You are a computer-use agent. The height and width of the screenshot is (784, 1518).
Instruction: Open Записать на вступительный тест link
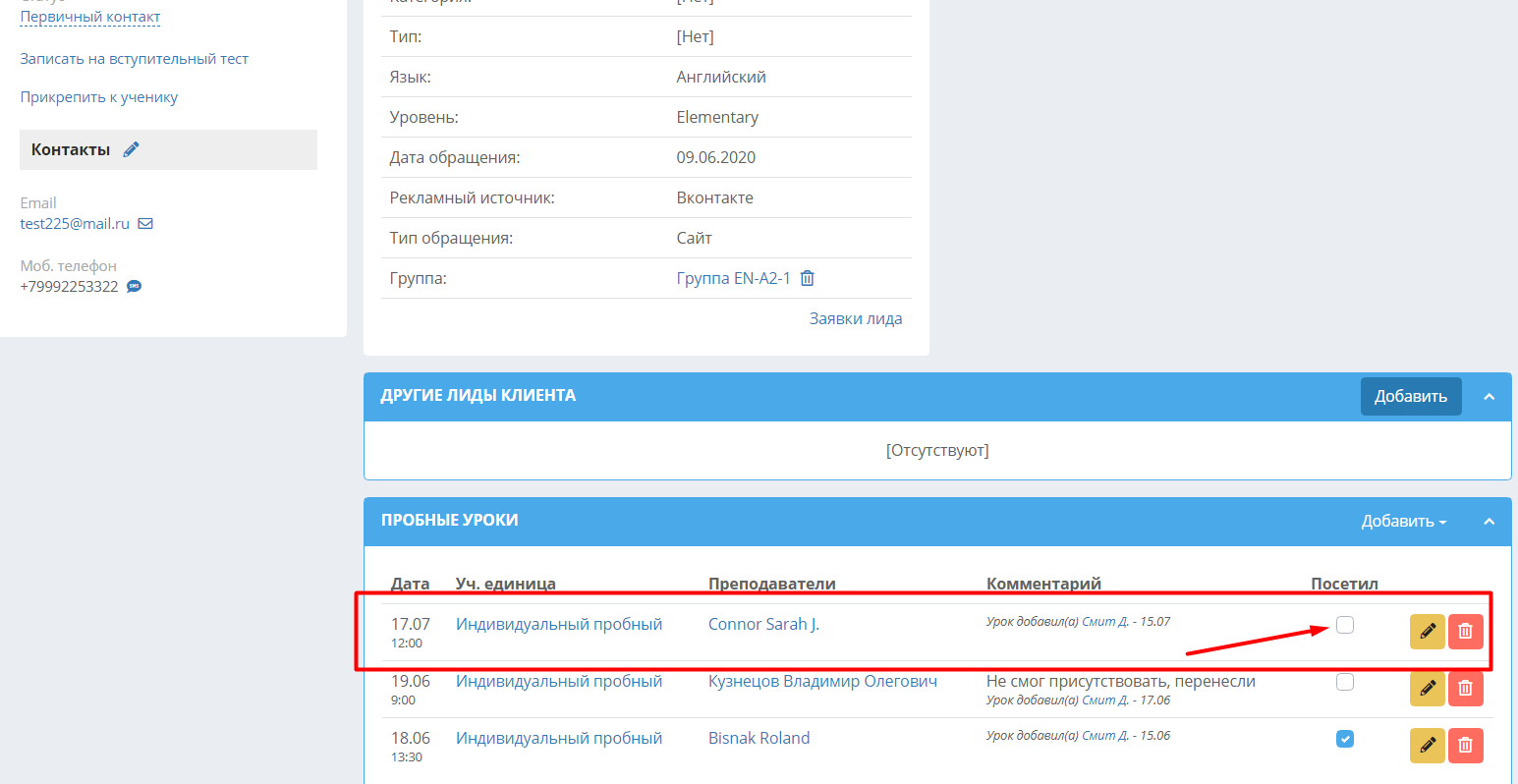(135, 59)
